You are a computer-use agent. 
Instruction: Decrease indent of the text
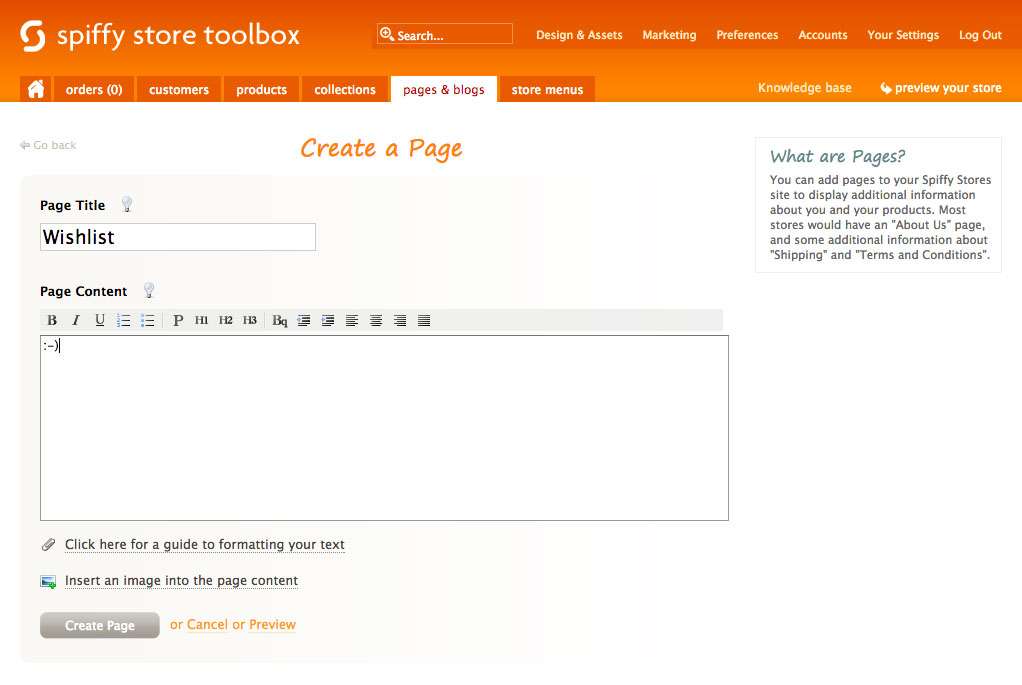304,320
